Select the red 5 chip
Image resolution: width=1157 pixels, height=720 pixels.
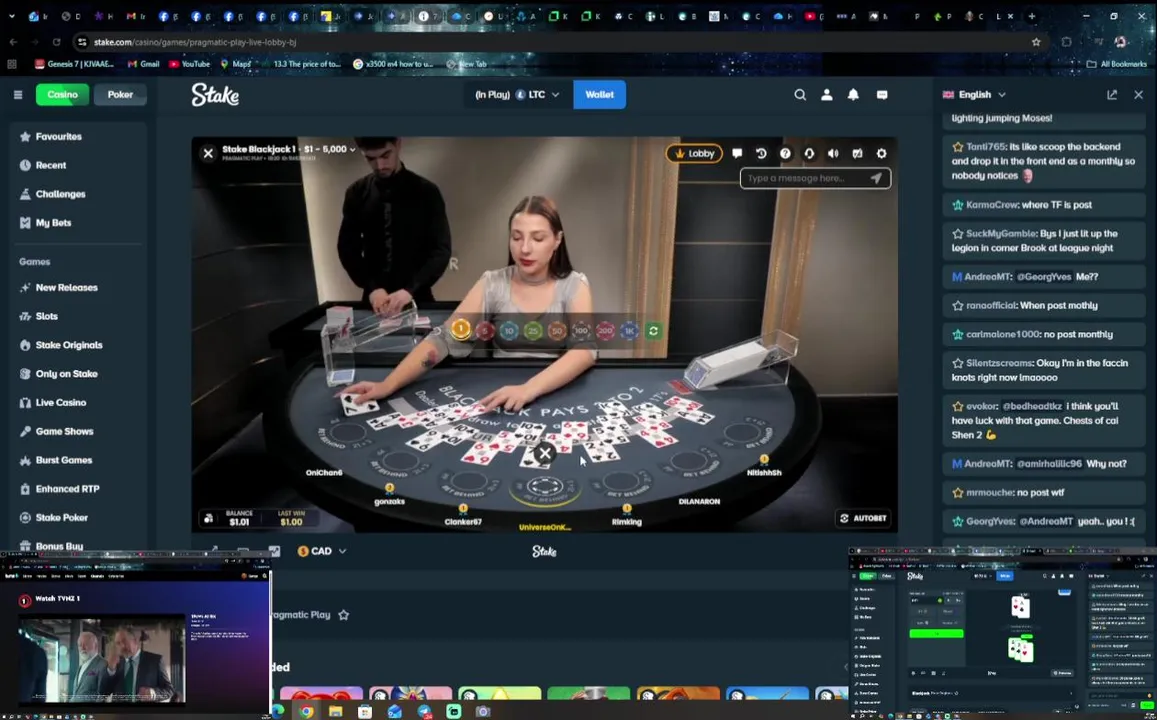pyautogui.click(x=485, y=331)
